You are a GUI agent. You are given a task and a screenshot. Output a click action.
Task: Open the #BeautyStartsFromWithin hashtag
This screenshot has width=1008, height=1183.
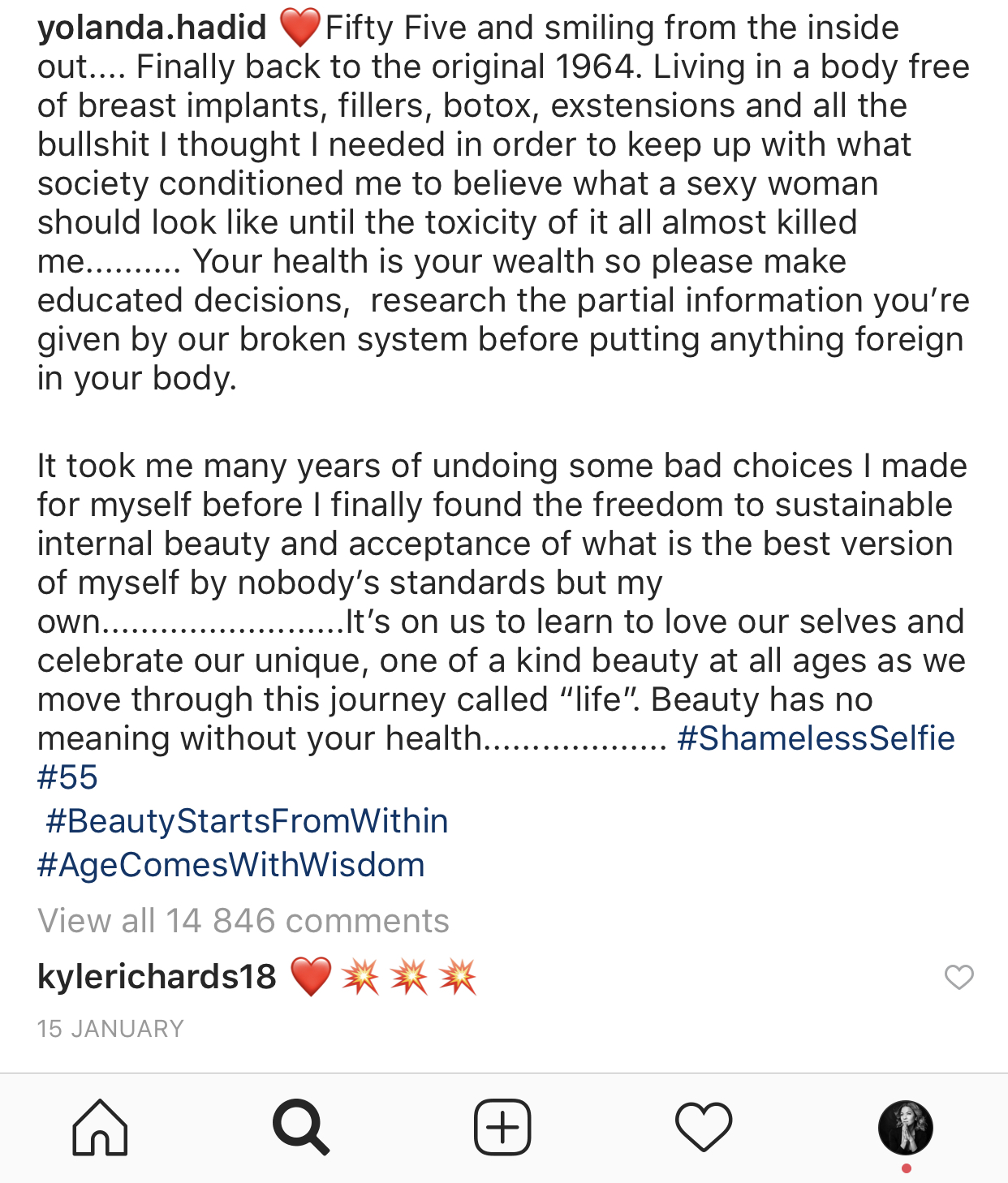[247, 821]
